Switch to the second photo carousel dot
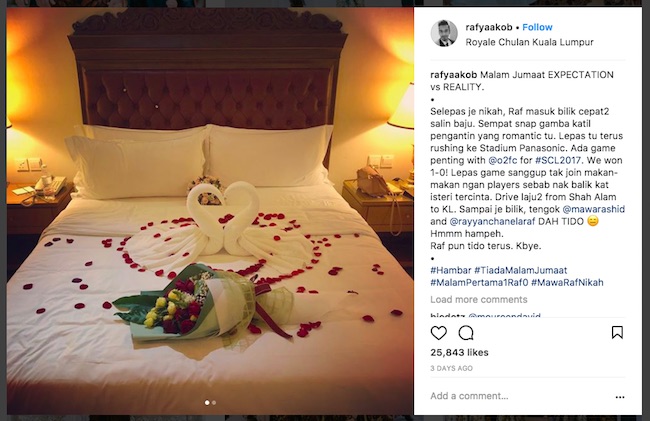This screenshot has width=650, height=421. [214, 402]
